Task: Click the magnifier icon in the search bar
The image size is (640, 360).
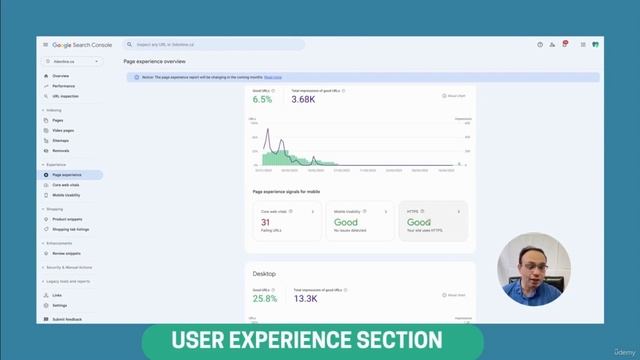Action: [x=129, y=44]
